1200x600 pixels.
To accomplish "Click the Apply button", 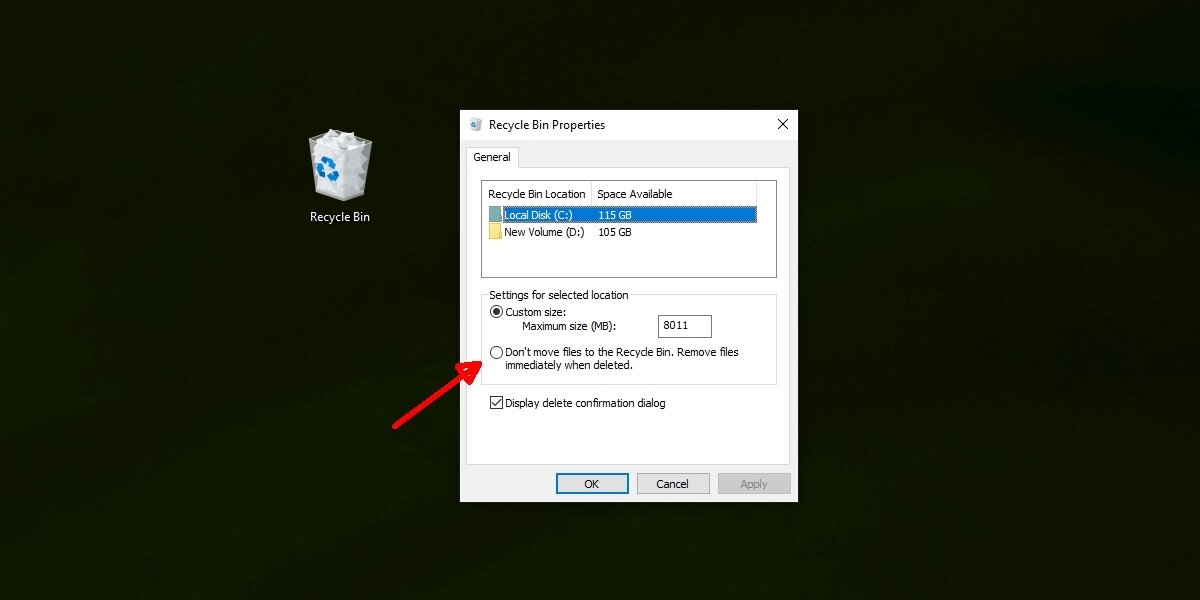I will click(x=754, y=483).
